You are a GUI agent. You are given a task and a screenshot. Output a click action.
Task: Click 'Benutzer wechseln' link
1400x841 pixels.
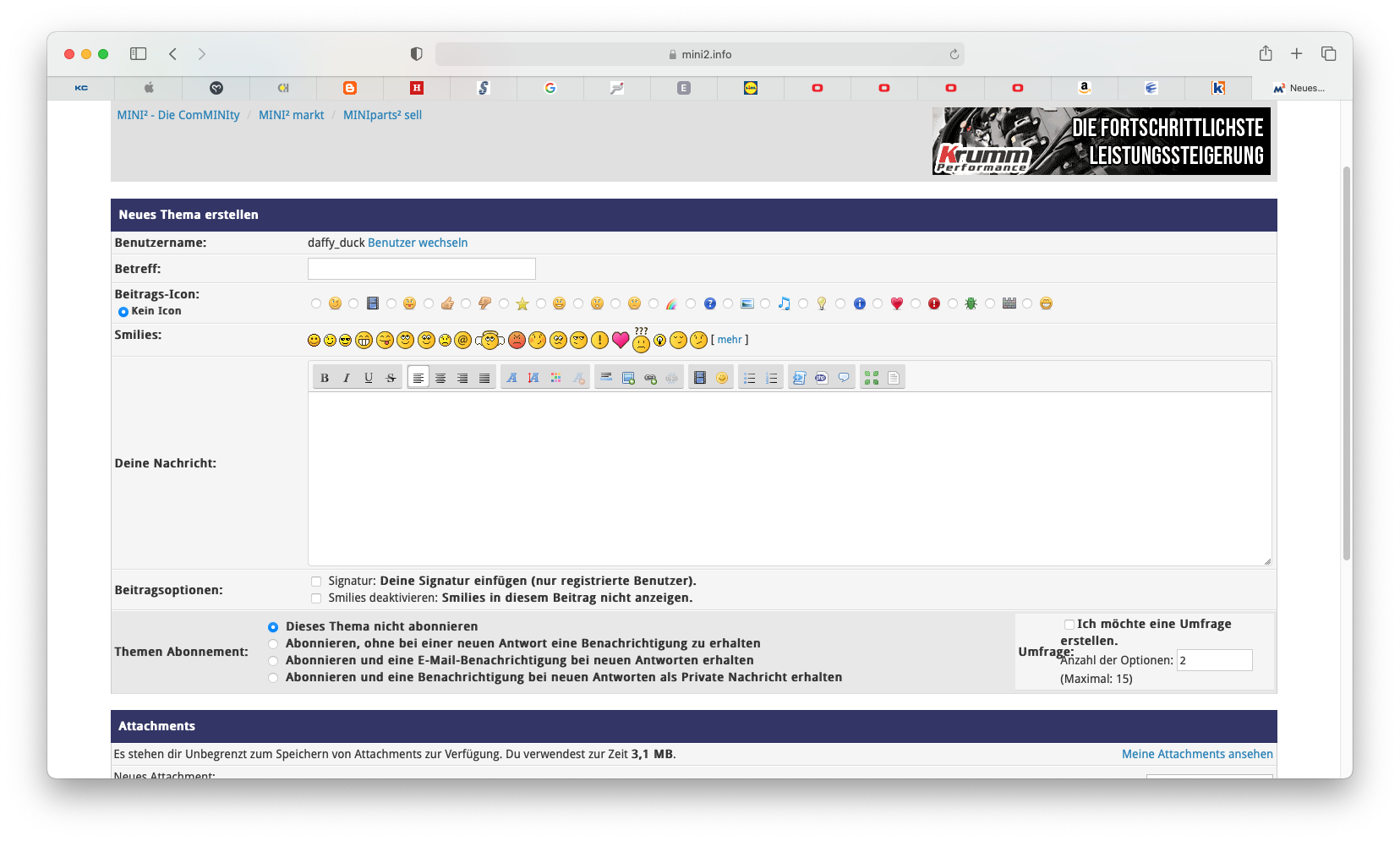tap(418, 243)
